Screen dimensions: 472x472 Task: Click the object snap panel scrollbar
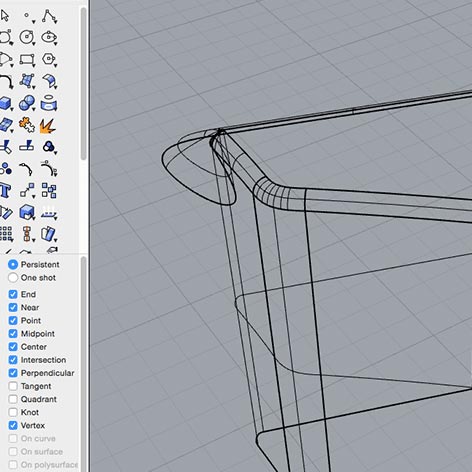[x=83, y=363]
